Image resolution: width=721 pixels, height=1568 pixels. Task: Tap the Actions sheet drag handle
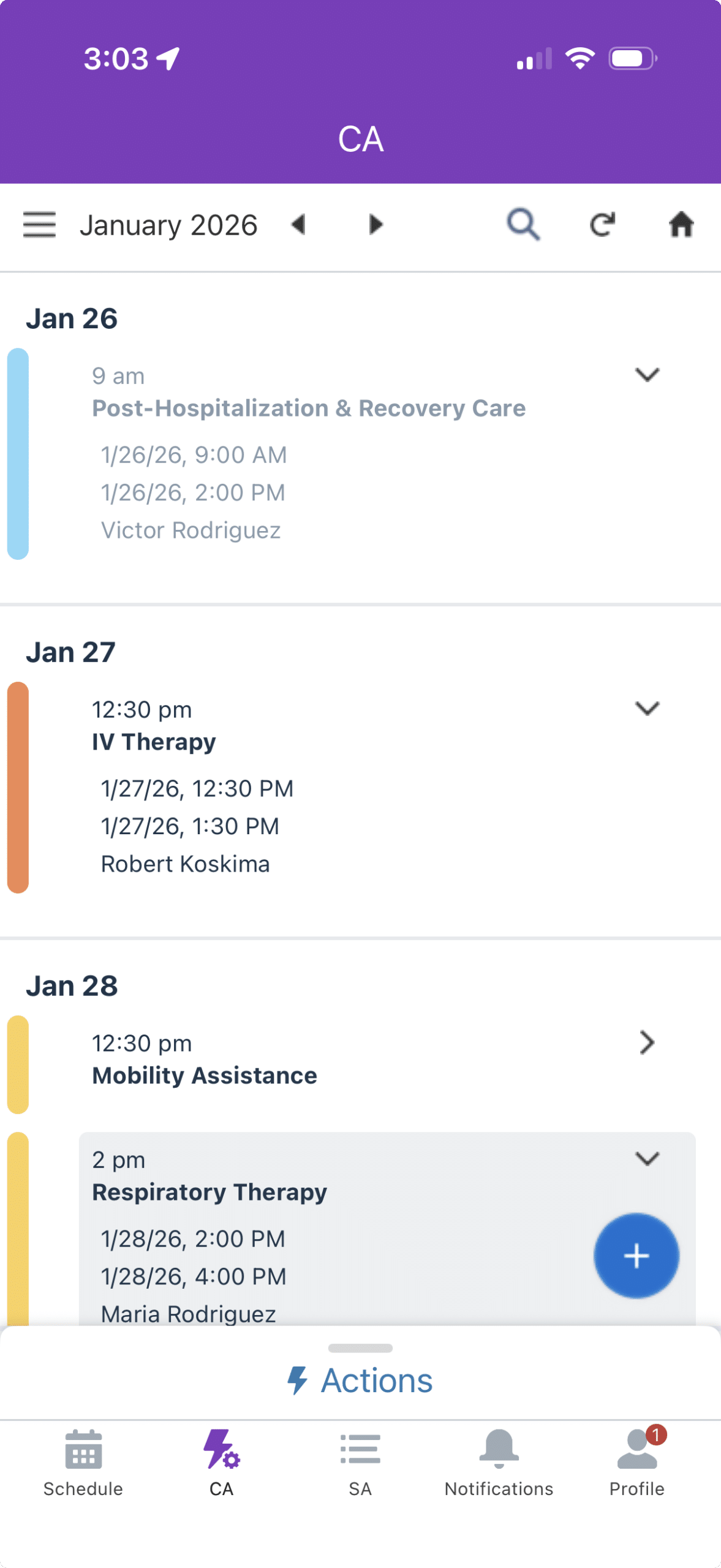coord(360,1348)
